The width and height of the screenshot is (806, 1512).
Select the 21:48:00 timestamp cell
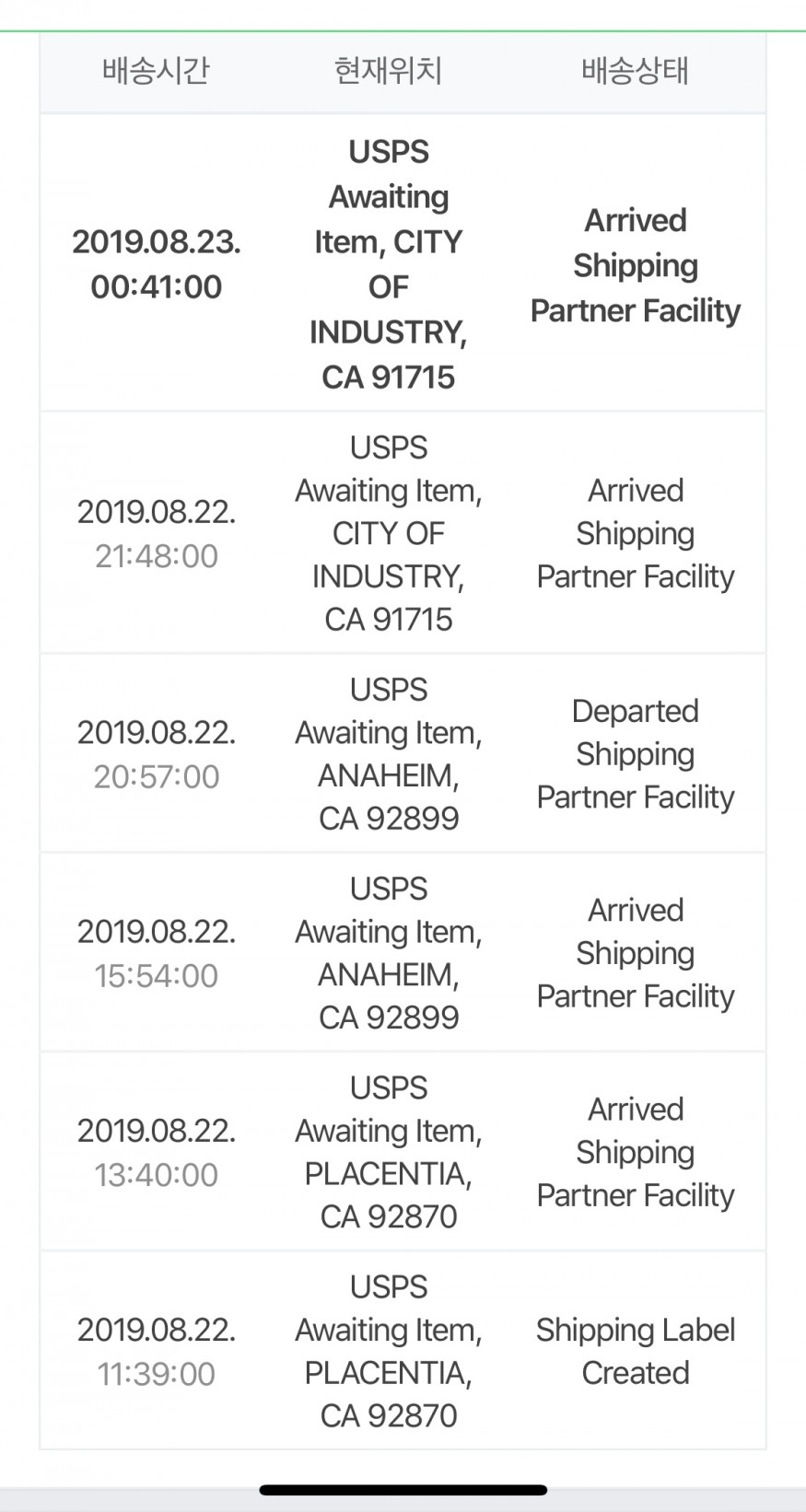(x=157, y=534)
